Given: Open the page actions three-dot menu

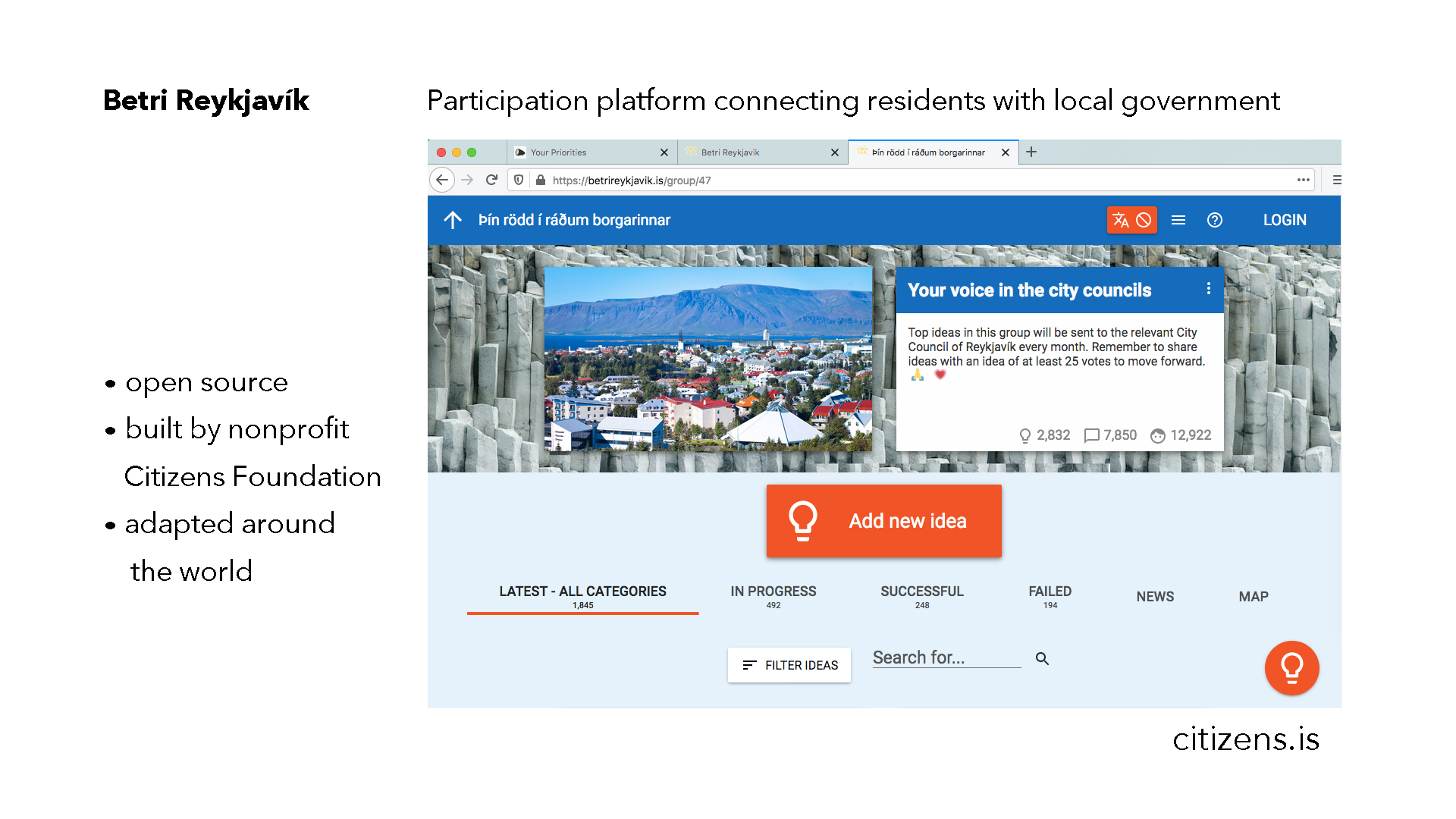Looking at the screenshot, I should [1304, 180].
